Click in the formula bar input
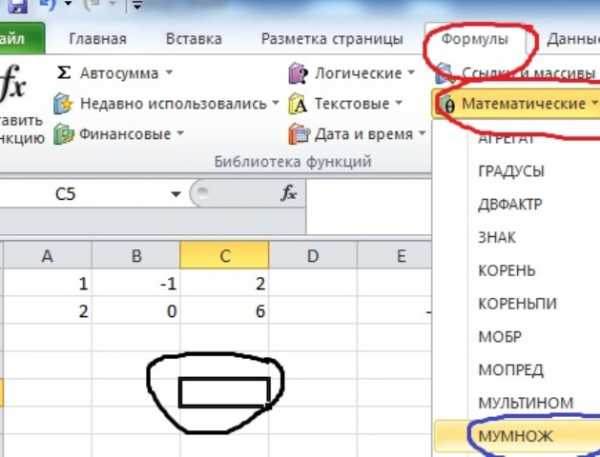600x457 pixels. coord(368,206)
